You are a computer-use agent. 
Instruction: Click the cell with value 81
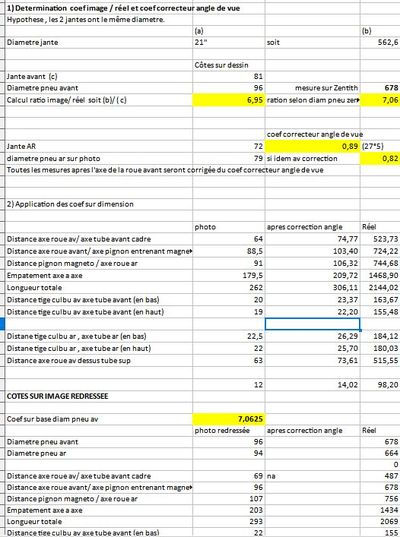point(229,76)
